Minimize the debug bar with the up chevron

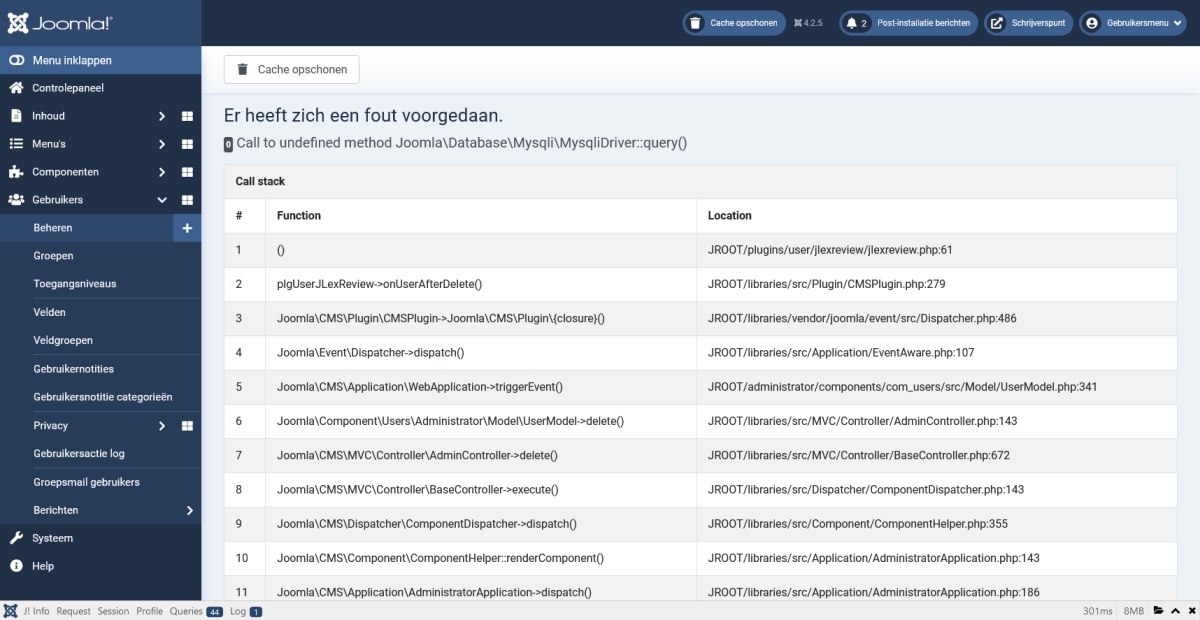(x=1175, y=611)
